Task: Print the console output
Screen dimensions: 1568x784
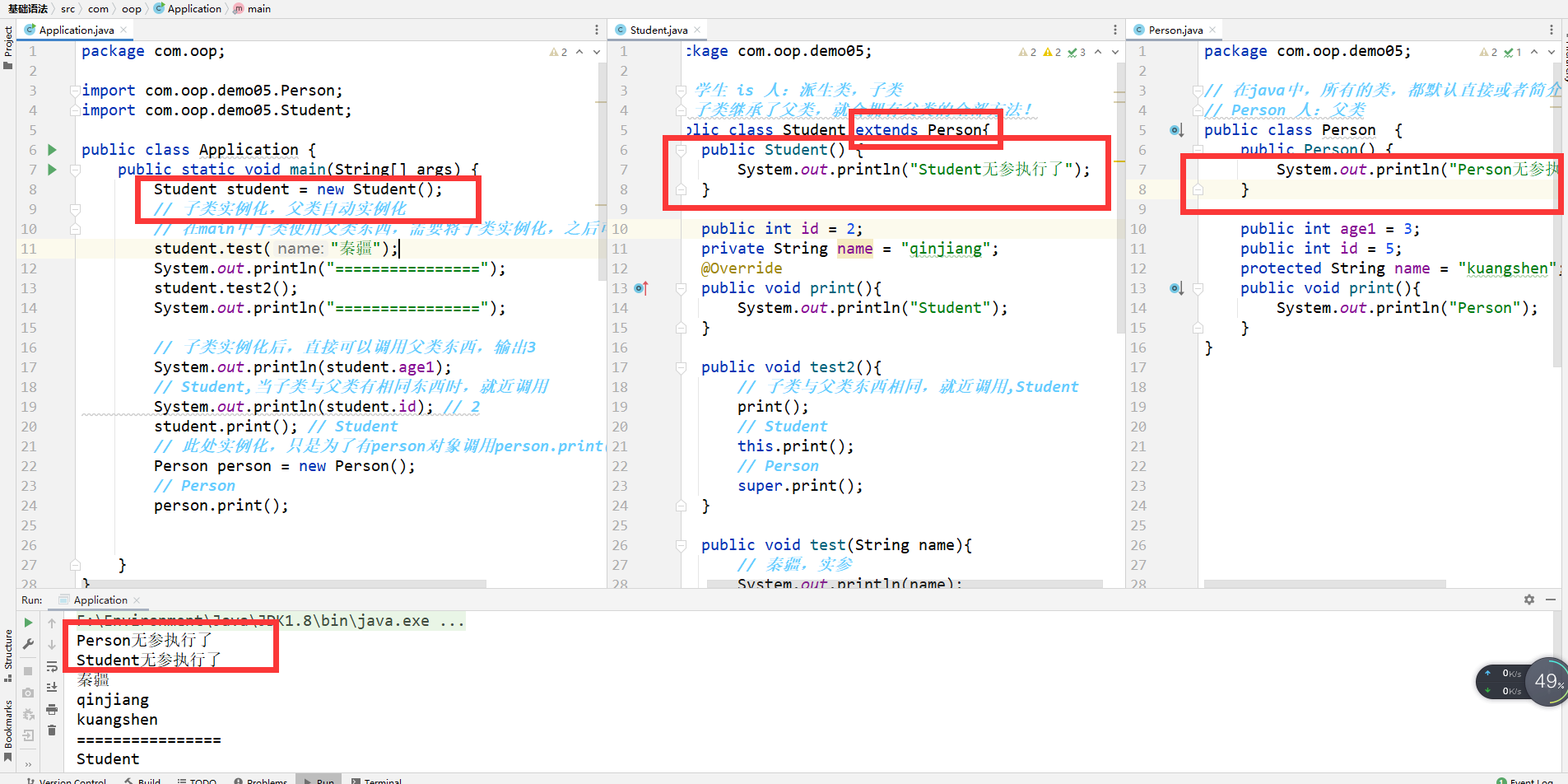Action: pyautogui.click(x=52, y=709)
